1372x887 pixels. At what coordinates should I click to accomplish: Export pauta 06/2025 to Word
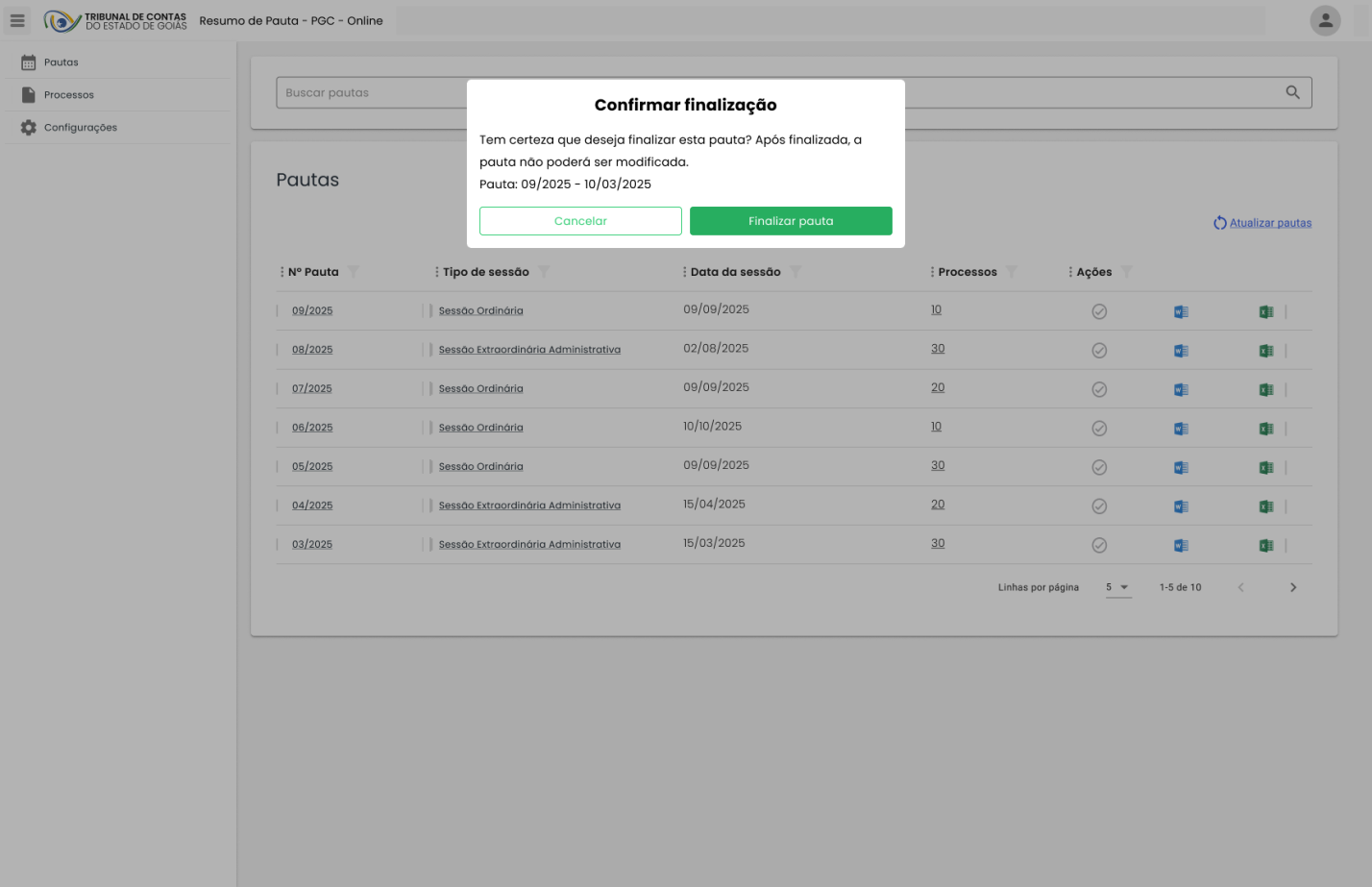pos(1181,429)
